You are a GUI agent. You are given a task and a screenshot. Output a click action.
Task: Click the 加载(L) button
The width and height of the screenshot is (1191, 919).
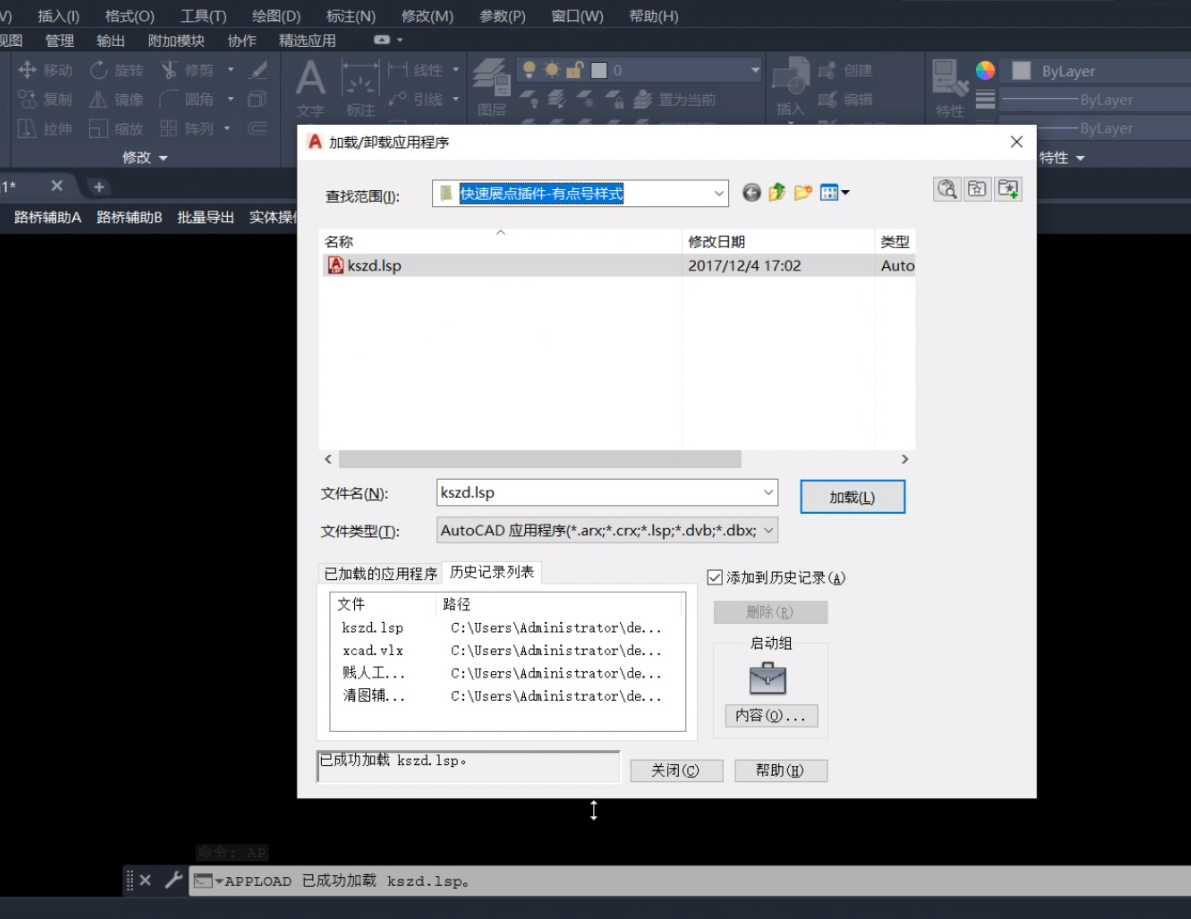tap(852, 497)
